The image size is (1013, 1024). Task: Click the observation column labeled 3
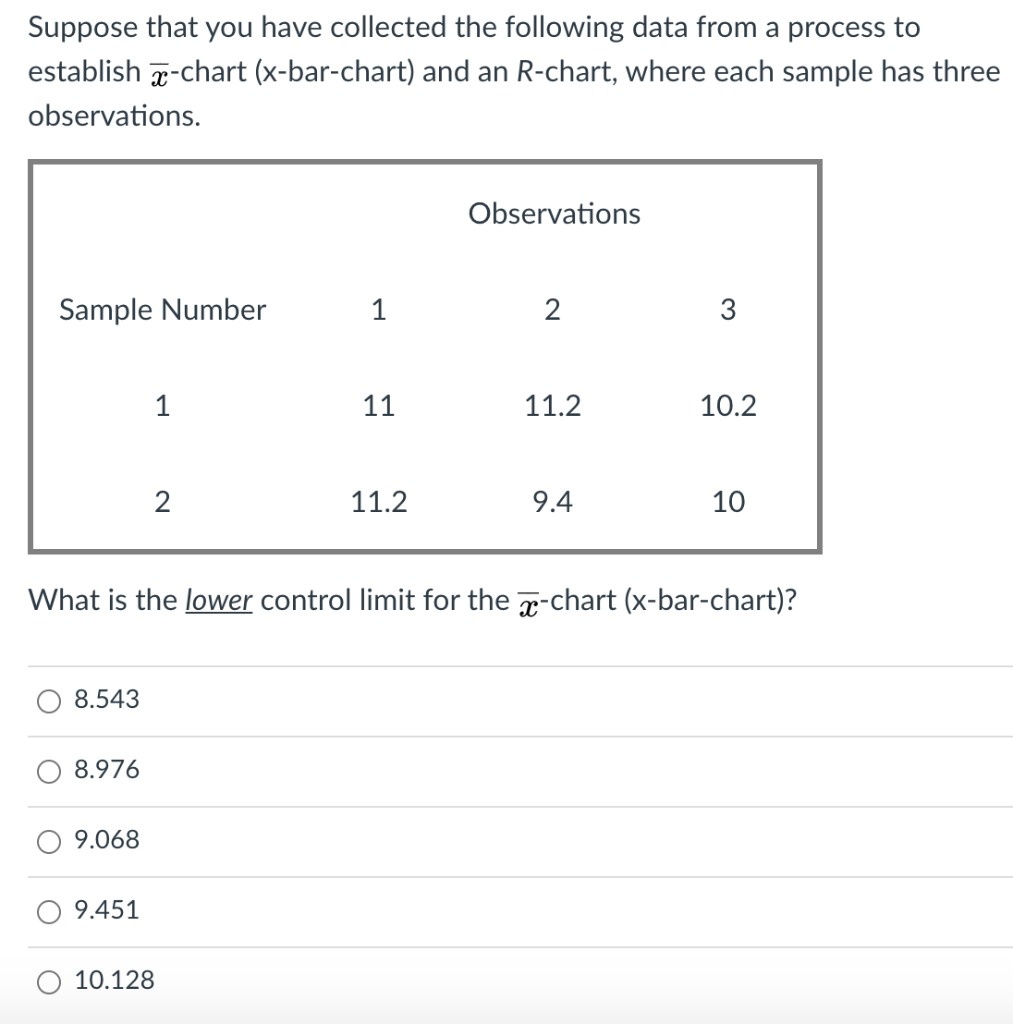727,310
